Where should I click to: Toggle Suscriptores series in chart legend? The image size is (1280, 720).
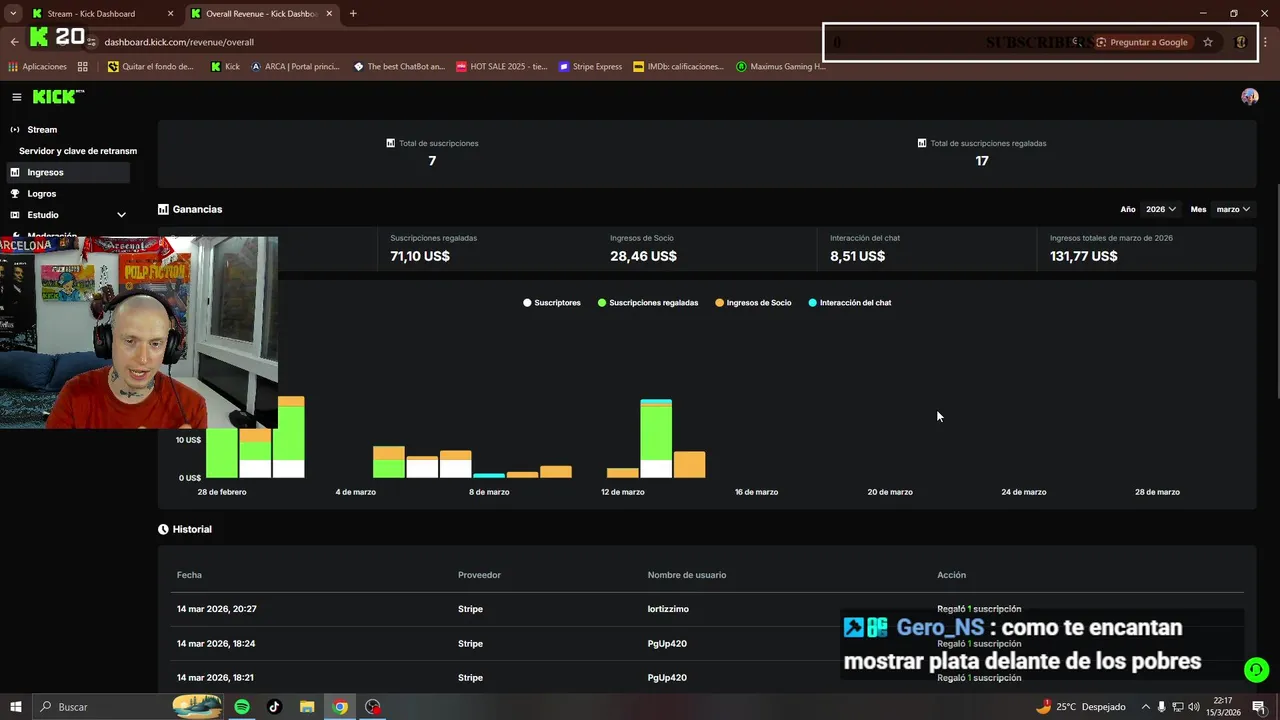point(552,303)
